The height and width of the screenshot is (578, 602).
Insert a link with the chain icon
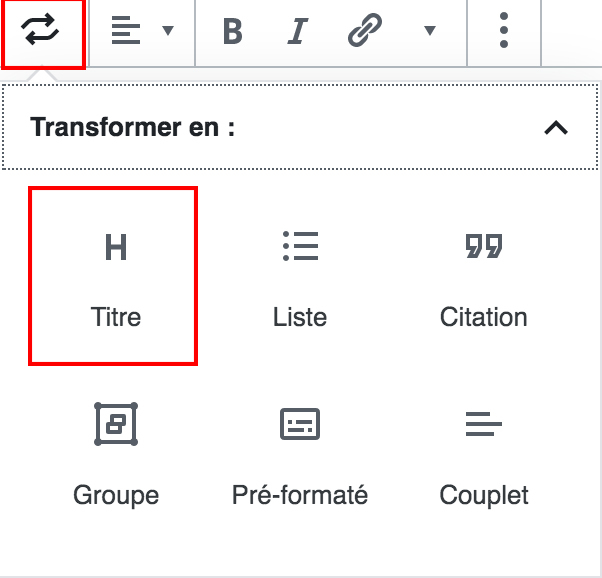click(364, 32)
